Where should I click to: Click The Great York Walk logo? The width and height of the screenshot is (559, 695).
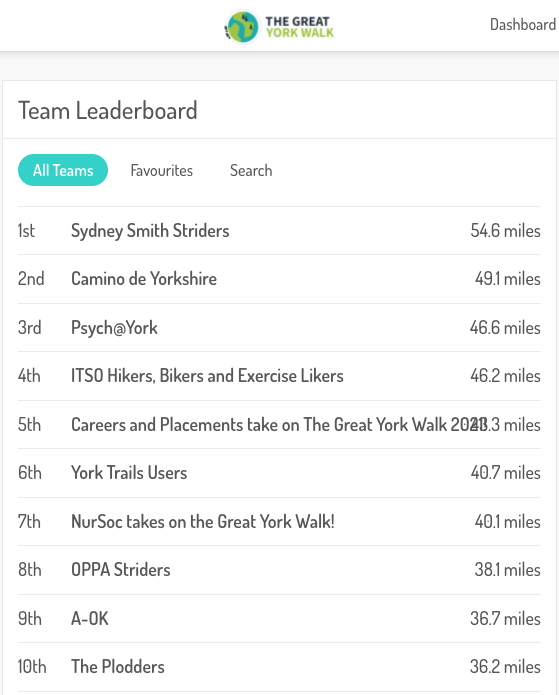(x=279, y=27)
